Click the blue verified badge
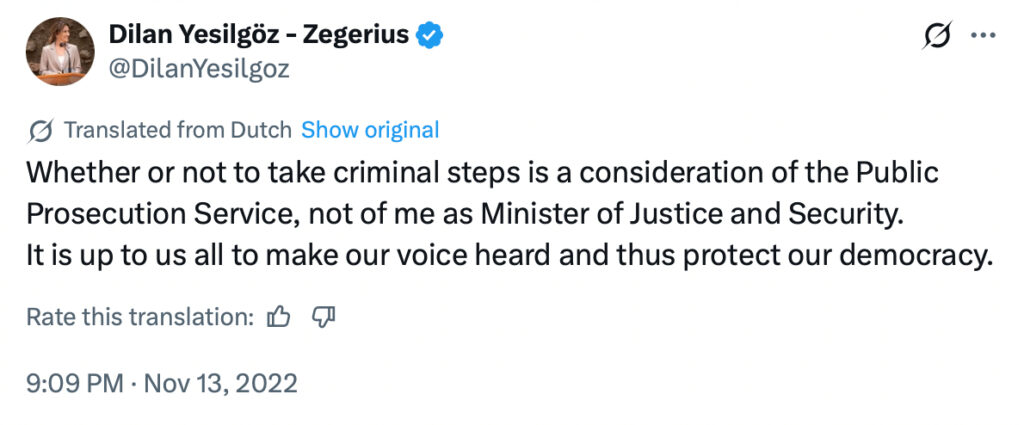This screenshot has height=425, width=1024. (x=430, y=35)
